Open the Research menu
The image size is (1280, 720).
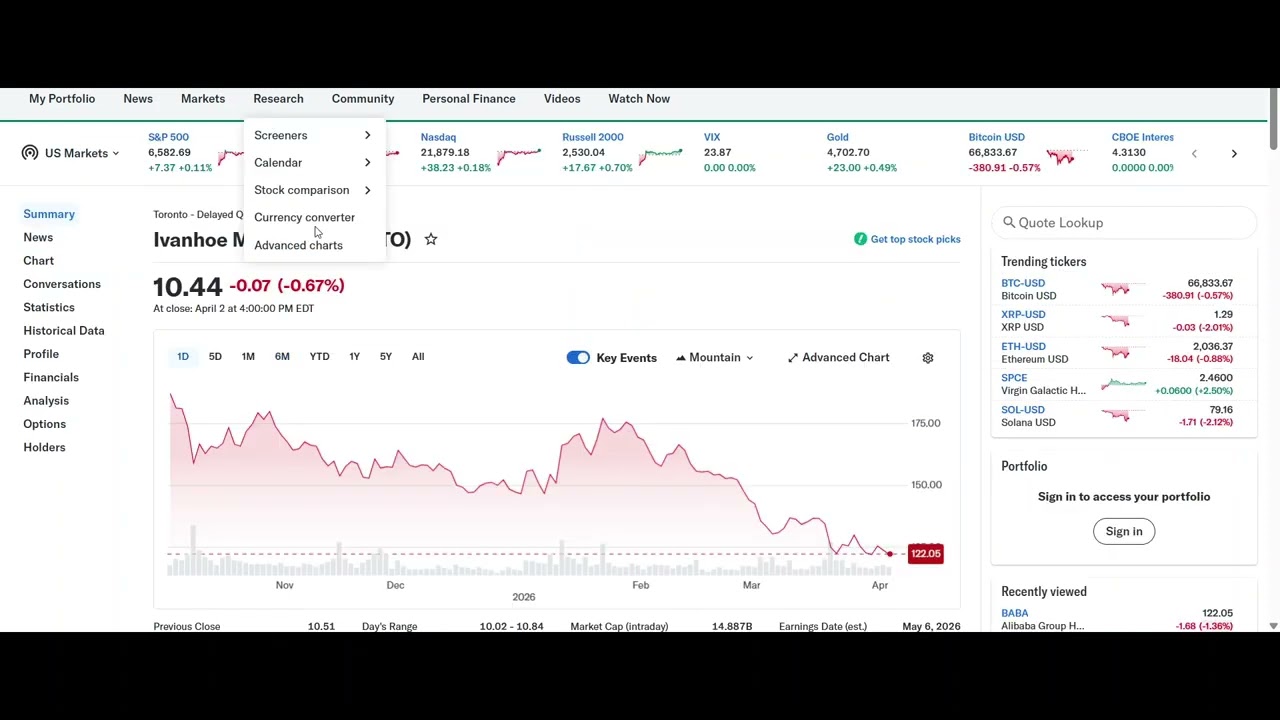click(278, 99)
